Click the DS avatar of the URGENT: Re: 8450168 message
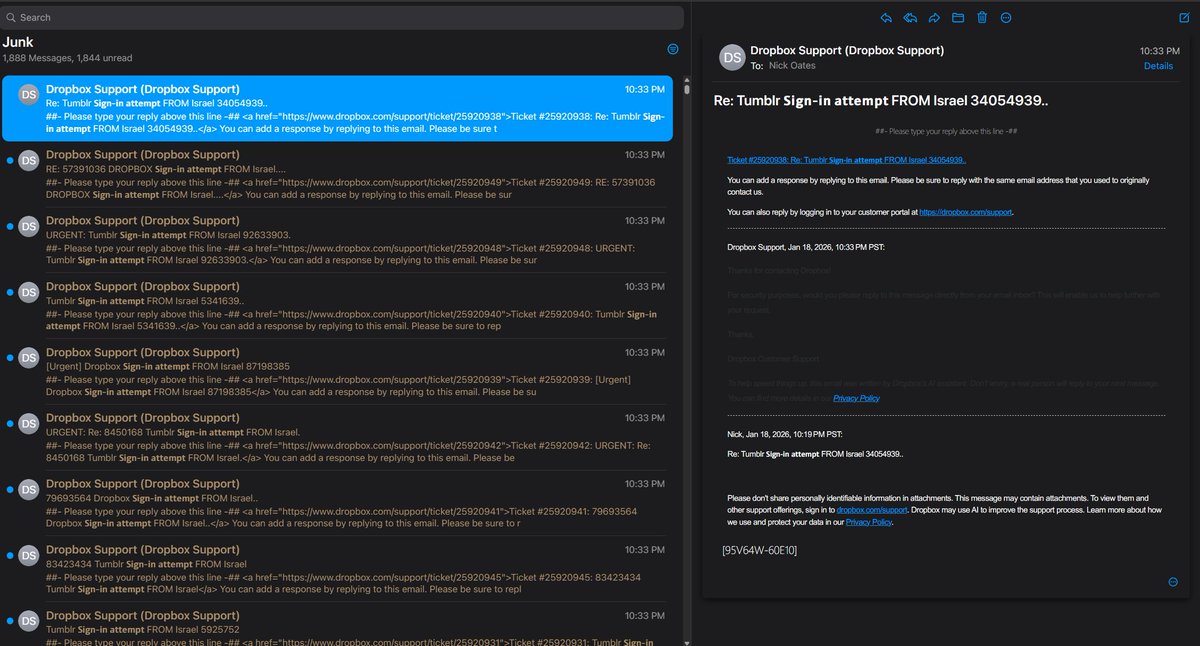 (x=29, y=424)
